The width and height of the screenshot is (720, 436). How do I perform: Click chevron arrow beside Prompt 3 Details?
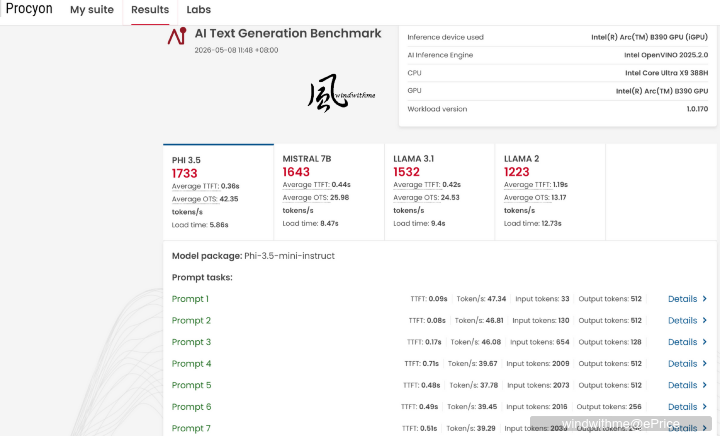click(705, 342)
